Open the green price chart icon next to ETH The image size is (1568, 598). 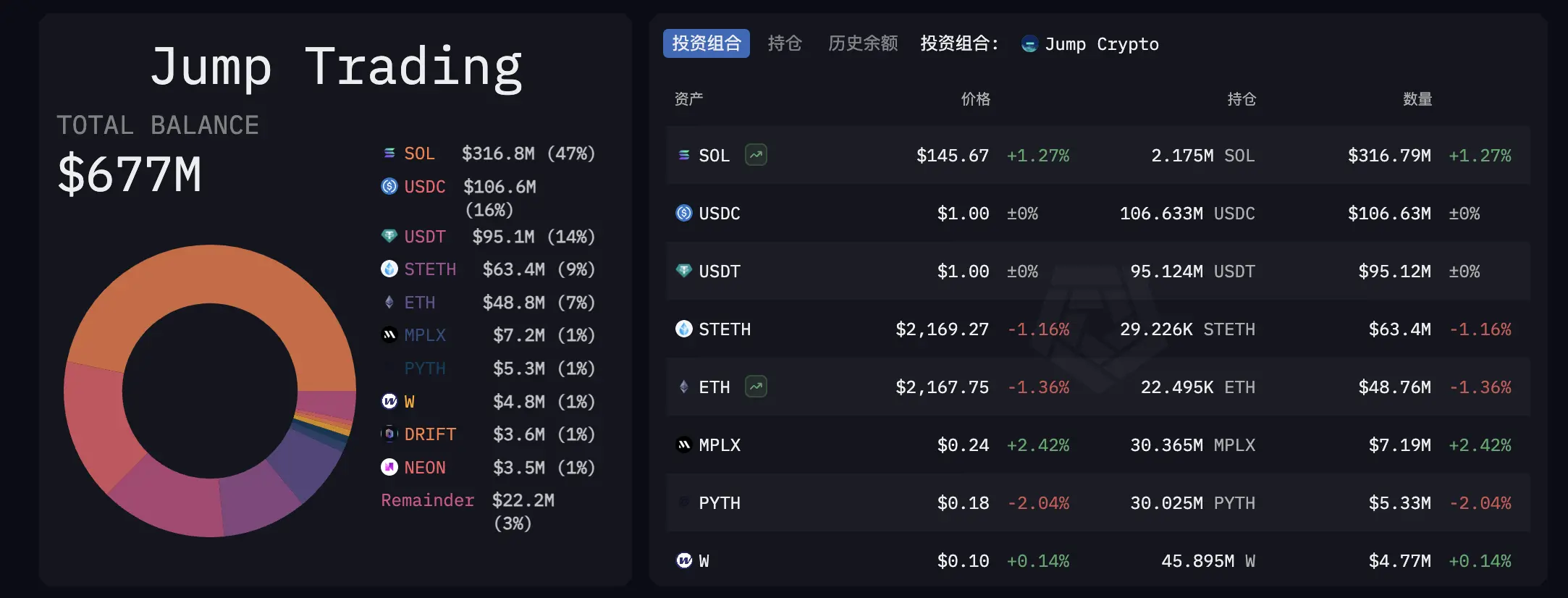coord(755,387)
